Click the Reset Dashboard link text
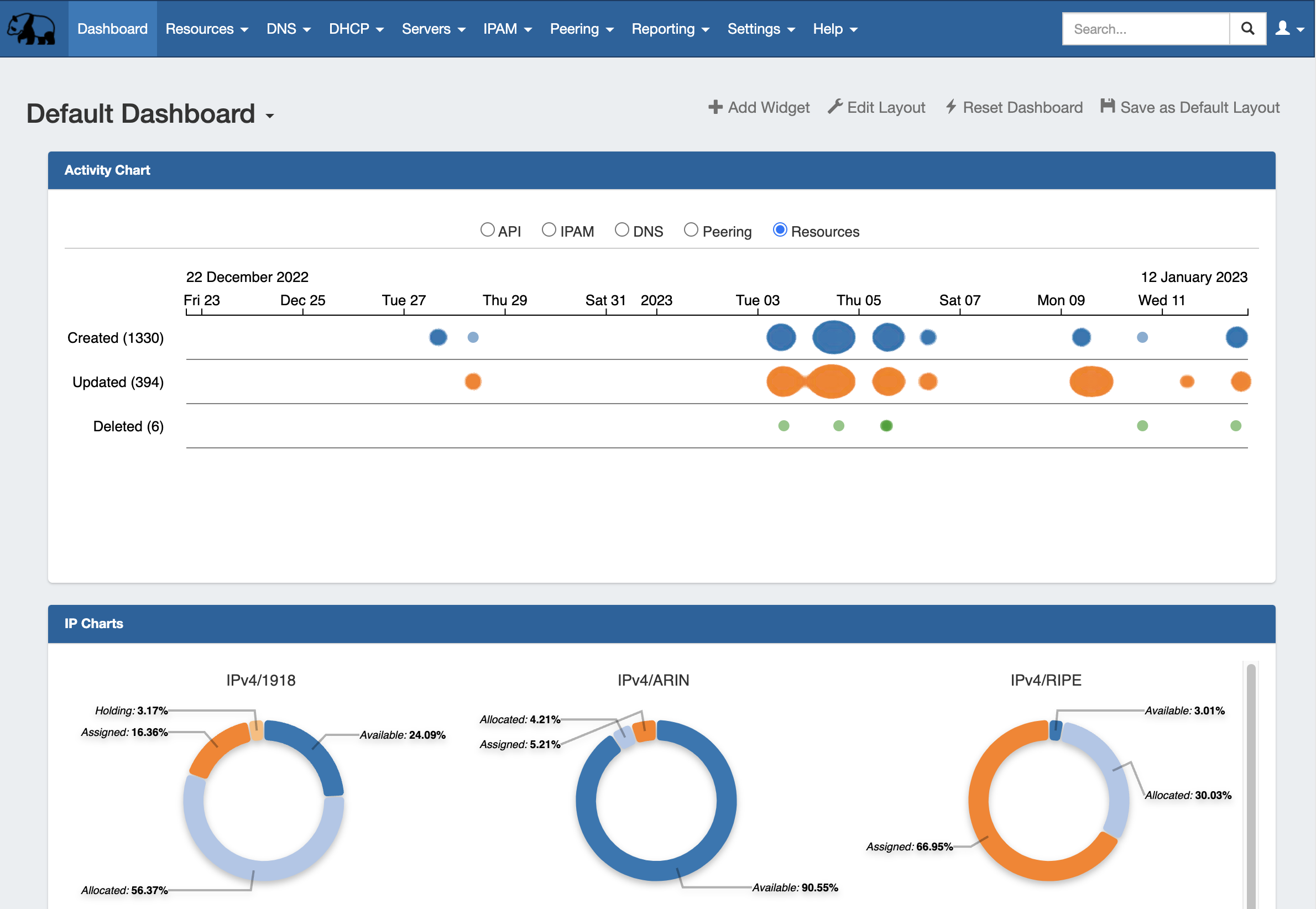 (1022, 108)
